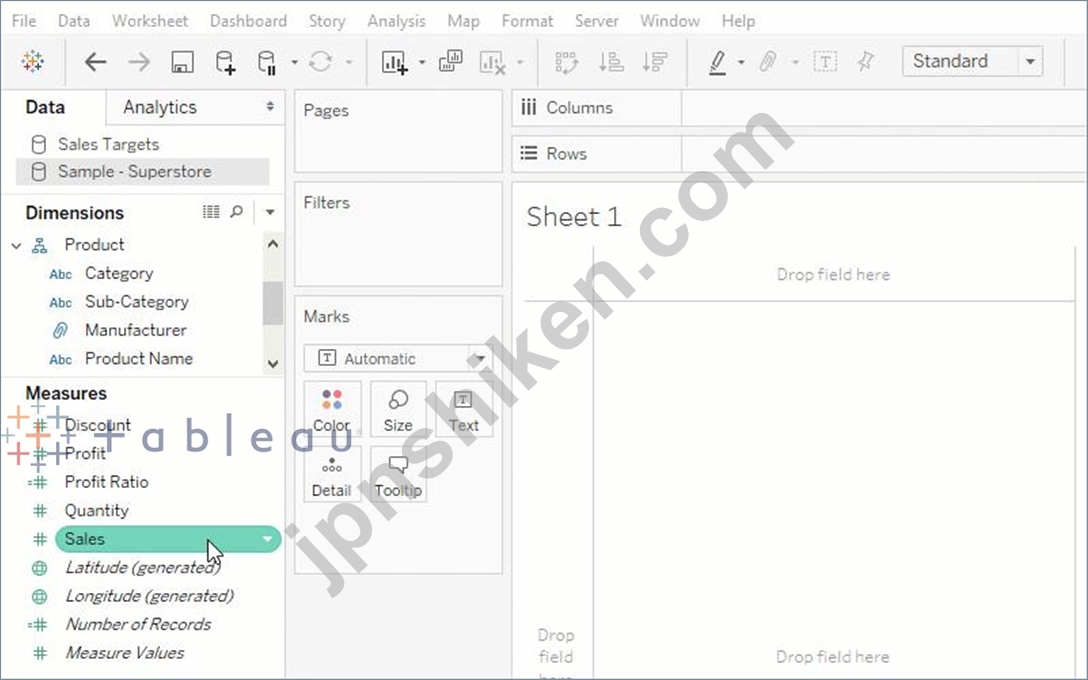The image size is (1088, 680).
Task: Pause auto updates using the toolbar icon
Action: [267, 62]
